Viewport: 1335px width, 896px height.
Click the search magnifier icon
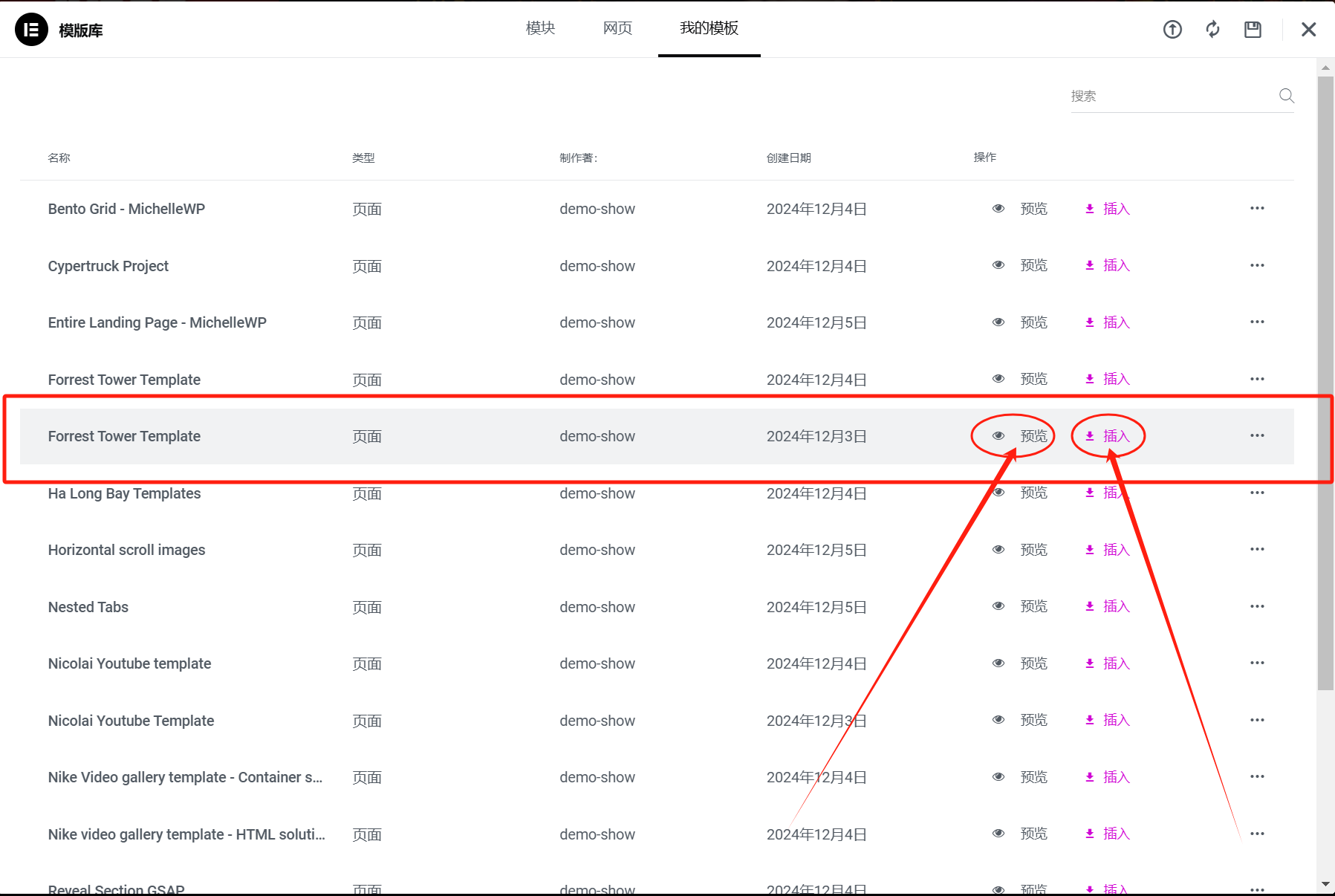coord(1286,96)
